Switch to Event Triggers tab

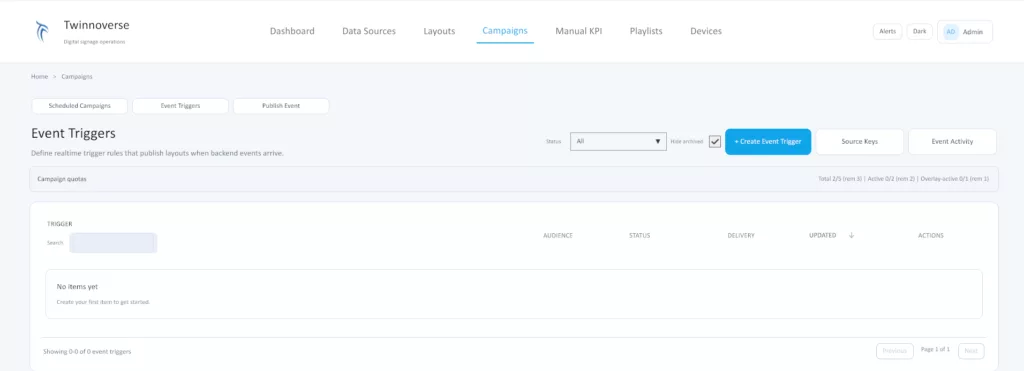click(180, 106)
